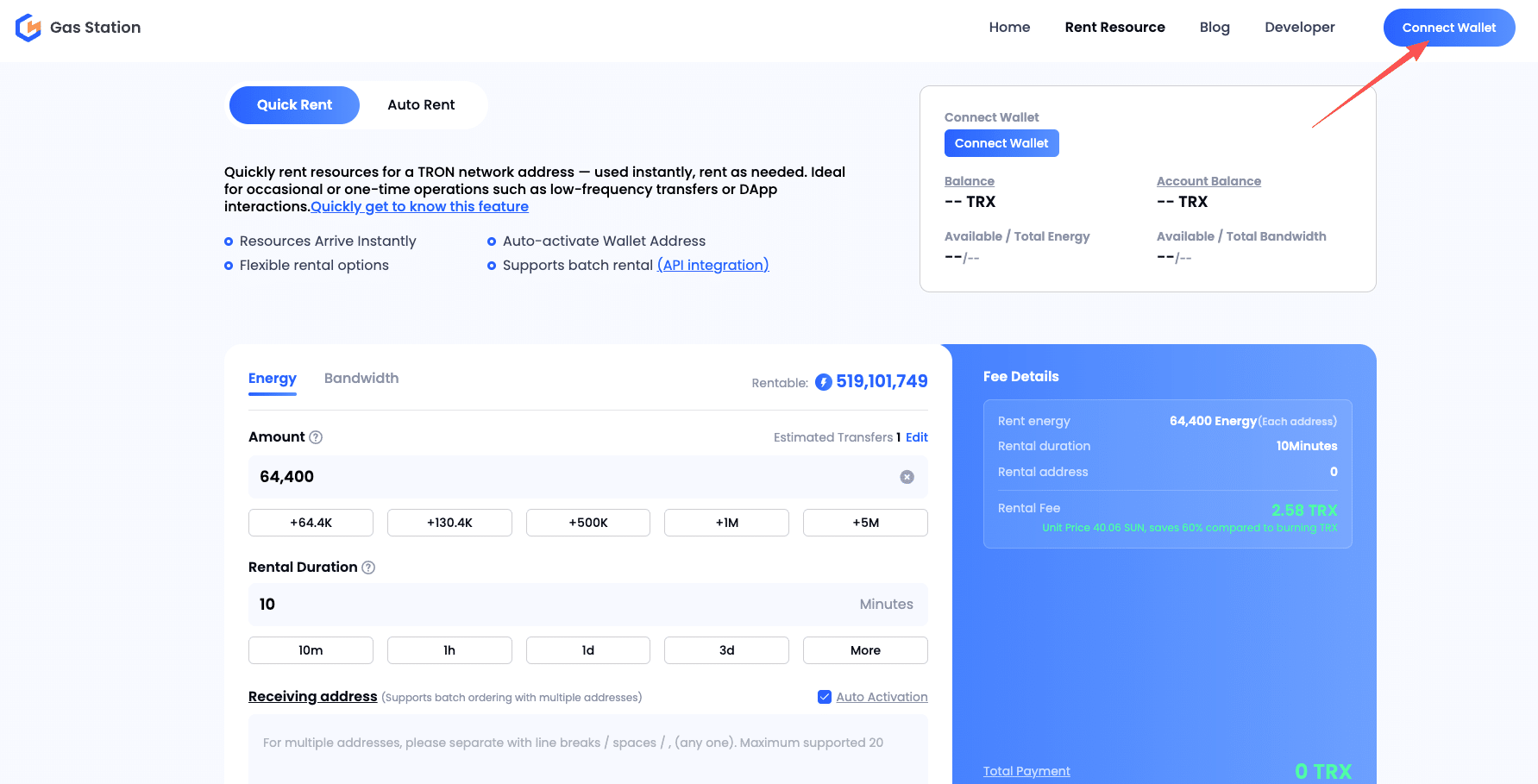Click the '0 TRX' total payment value
This screenshot has width=1538, height=784.
click(1323, 771)
